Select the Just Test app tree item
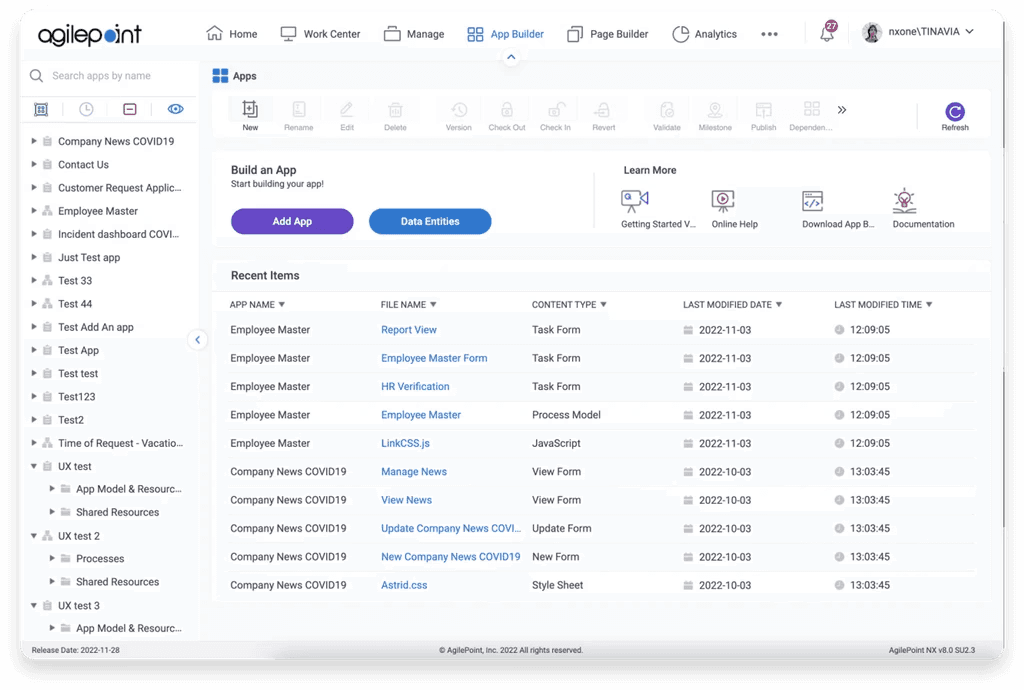Image resolution: width=1024 pixels, height=690 pixels. pos(89,257)
